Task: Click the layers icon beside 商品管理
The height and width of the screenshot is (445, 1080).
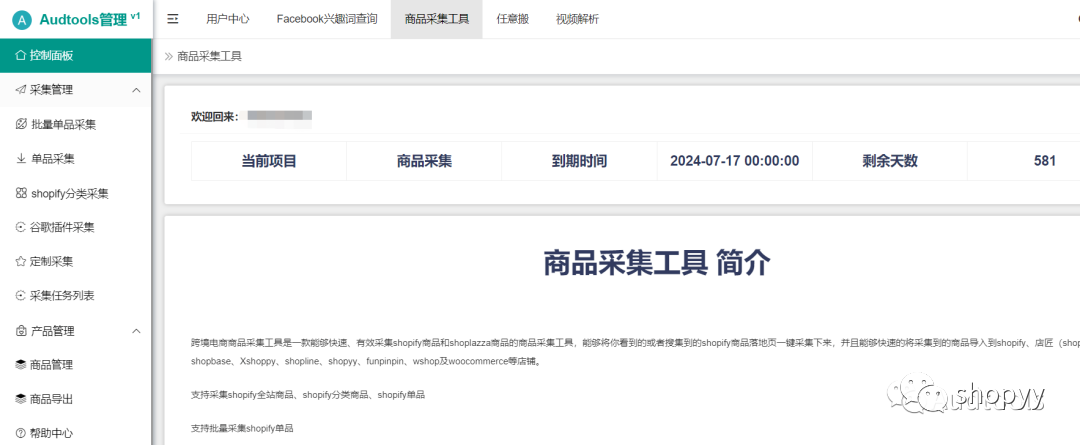Action: [21, 365]
